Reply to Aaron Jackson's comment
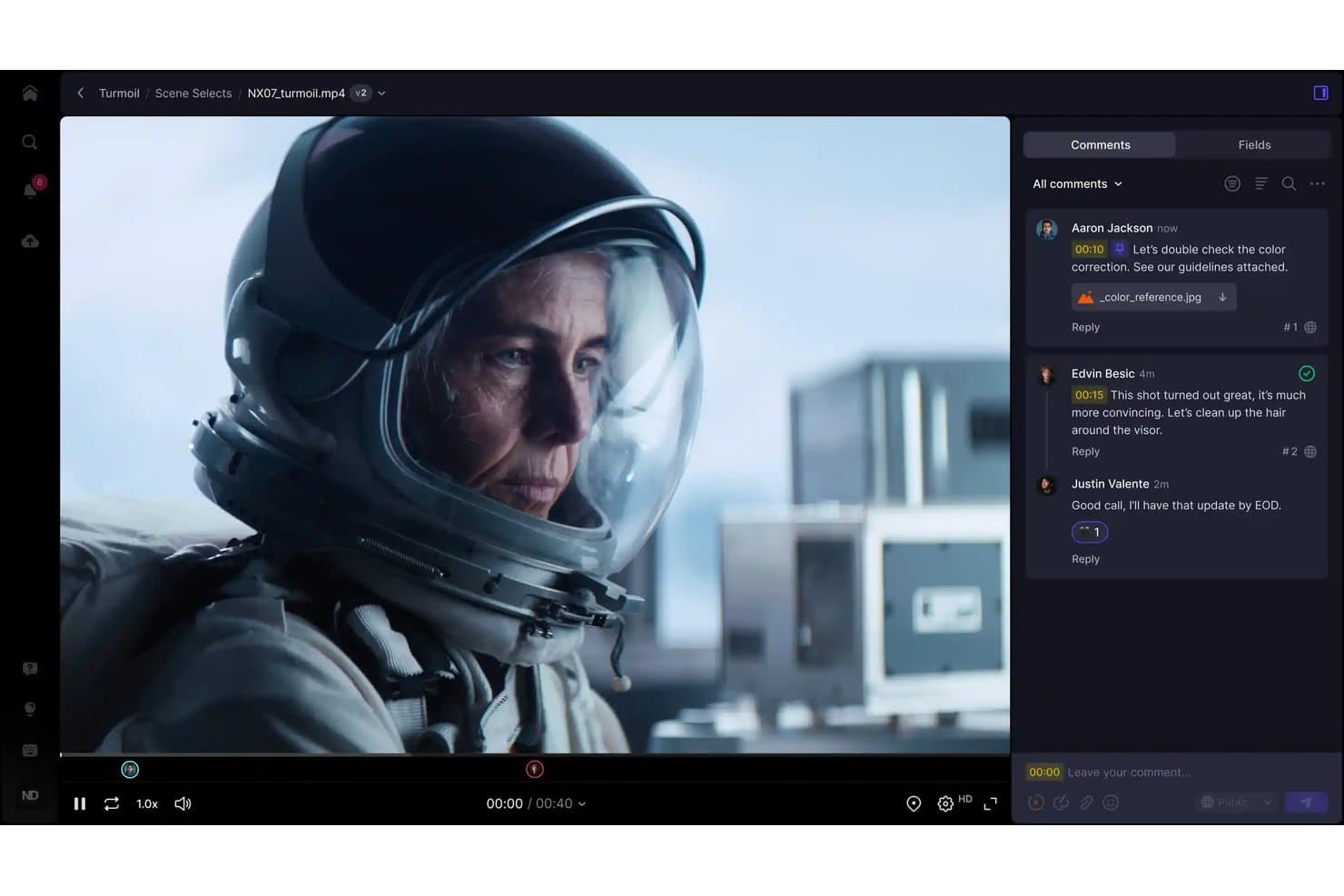Viewport: 1344px width, 896px height. click(1085, 327)
